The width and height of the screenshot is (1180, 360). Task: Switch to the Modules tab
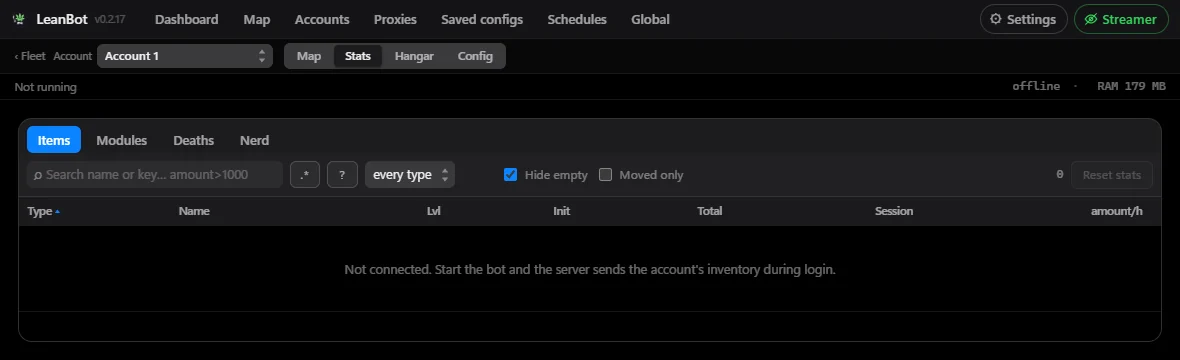pyautogui.click(x=122, y=140)
